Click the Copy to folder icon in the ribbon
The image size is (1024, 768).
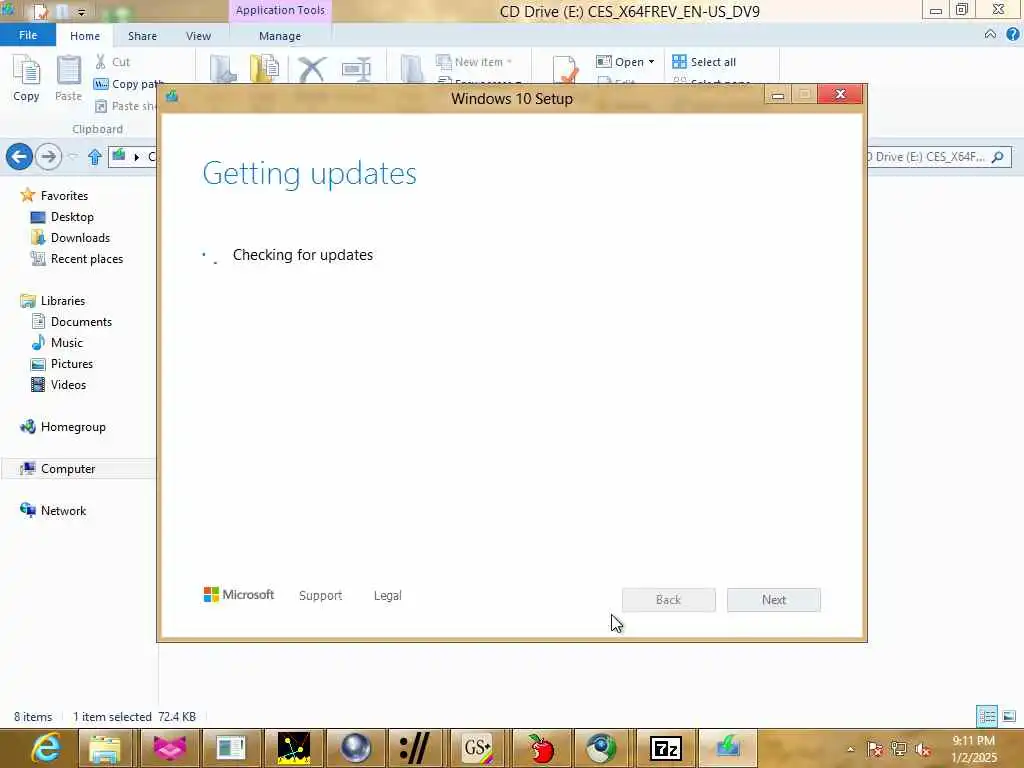[264, 69]
